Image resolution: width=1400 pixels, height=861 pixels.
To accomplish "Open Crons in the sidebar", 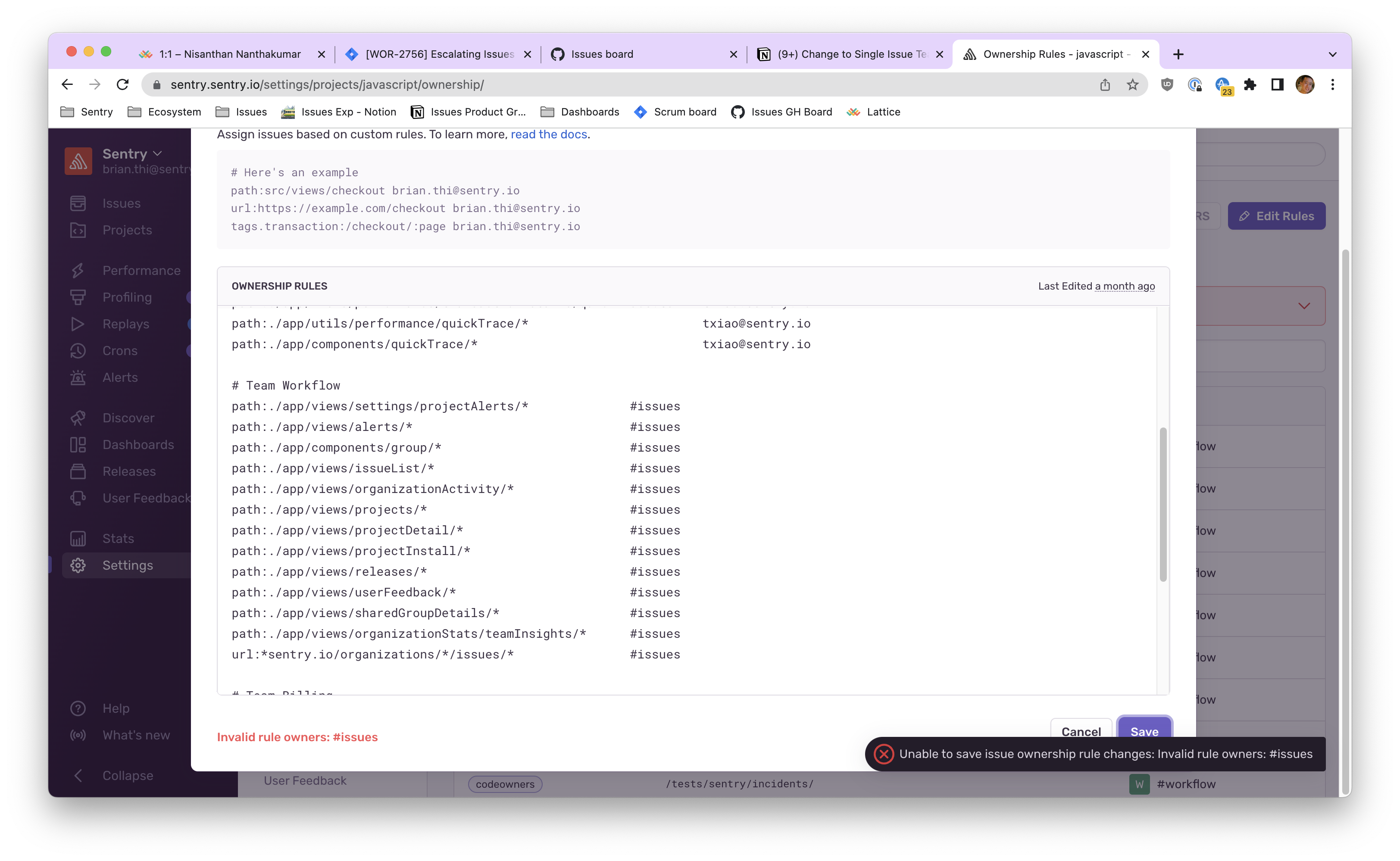I will click(119, 351).
